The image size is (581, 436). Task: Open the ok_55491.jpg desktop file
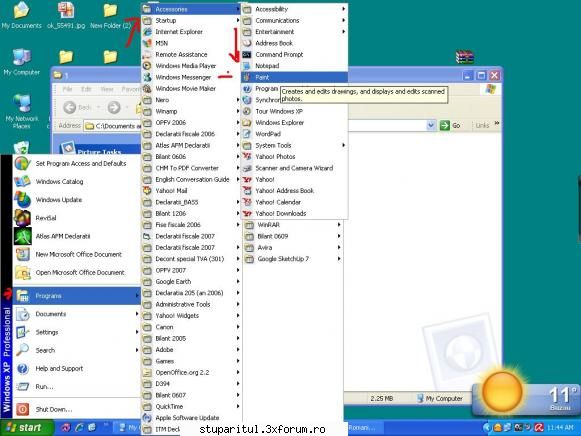[x=66, y=16]
